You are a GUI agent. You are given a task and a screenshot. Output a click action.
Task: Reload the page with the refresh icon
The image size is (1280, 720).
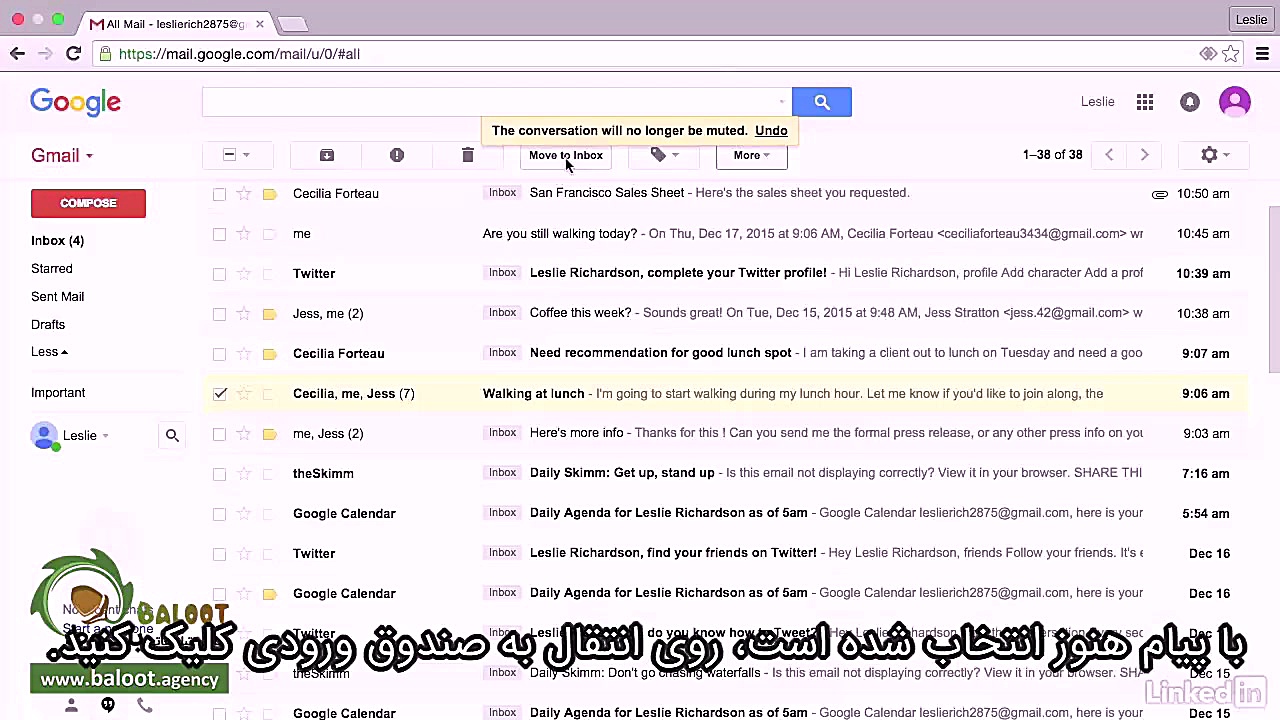[73, 54]
